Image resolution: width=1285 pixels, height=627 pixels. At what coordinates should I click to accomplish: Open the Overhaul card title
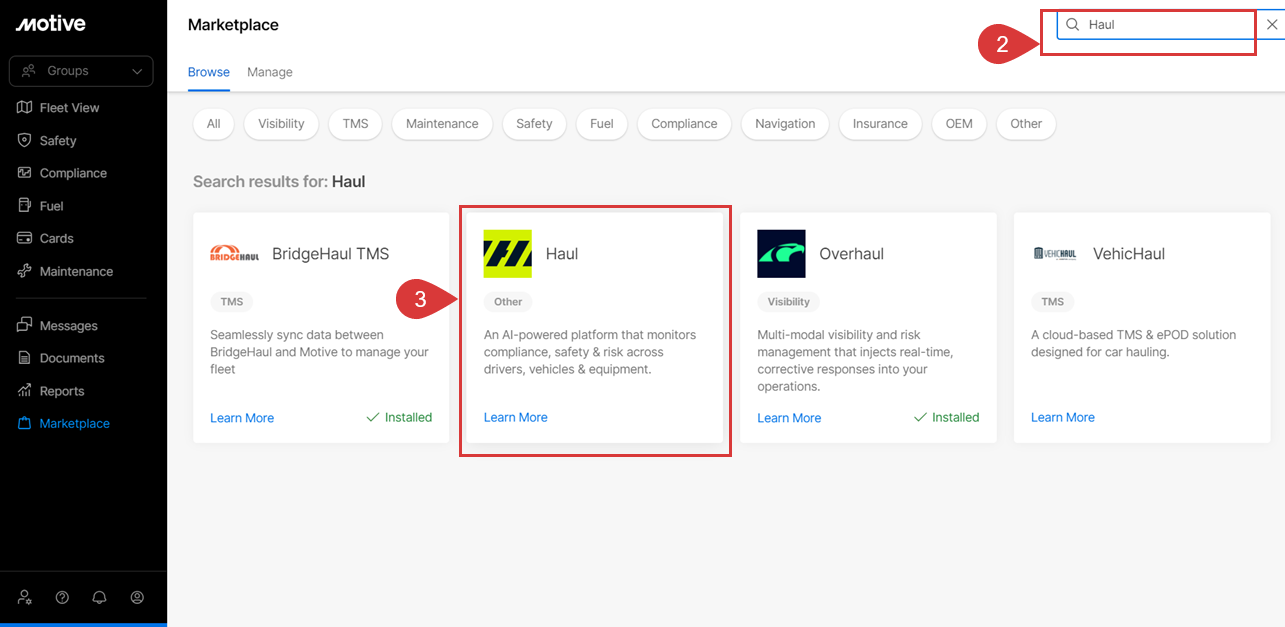tap(852, 254)
